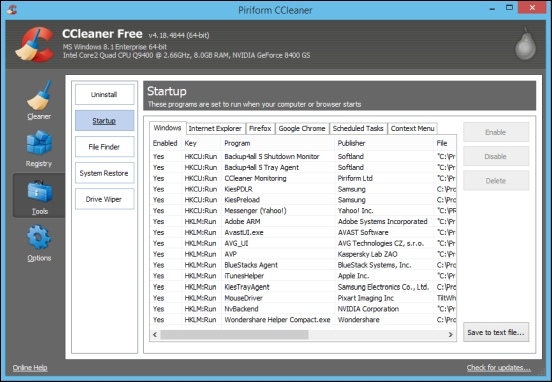Sort by the Enabled column header
The image size is (552, 382).
[x=165, y=143]
